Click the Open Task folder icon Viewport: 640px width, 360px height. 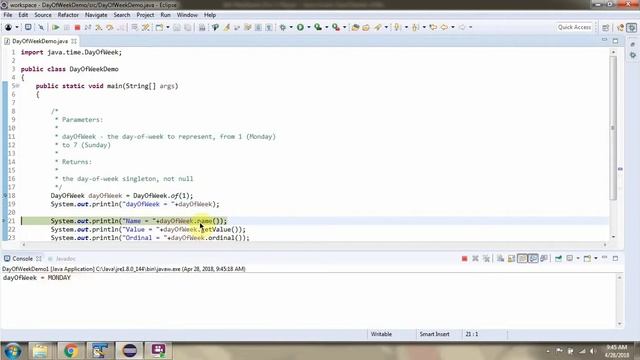[x=366, y=27]
